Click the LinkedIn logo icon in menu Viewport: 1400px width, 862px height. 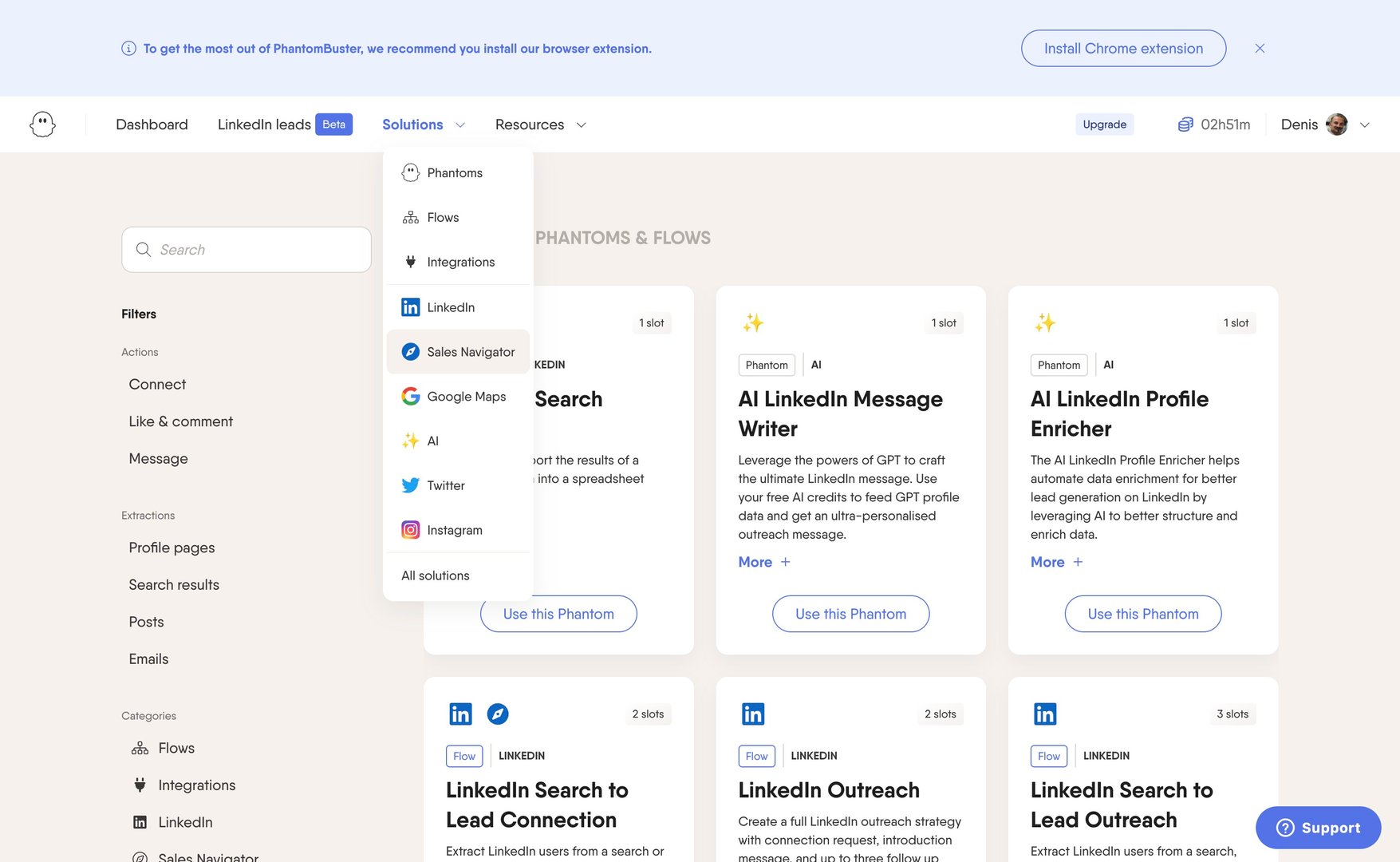click(410, 307)
